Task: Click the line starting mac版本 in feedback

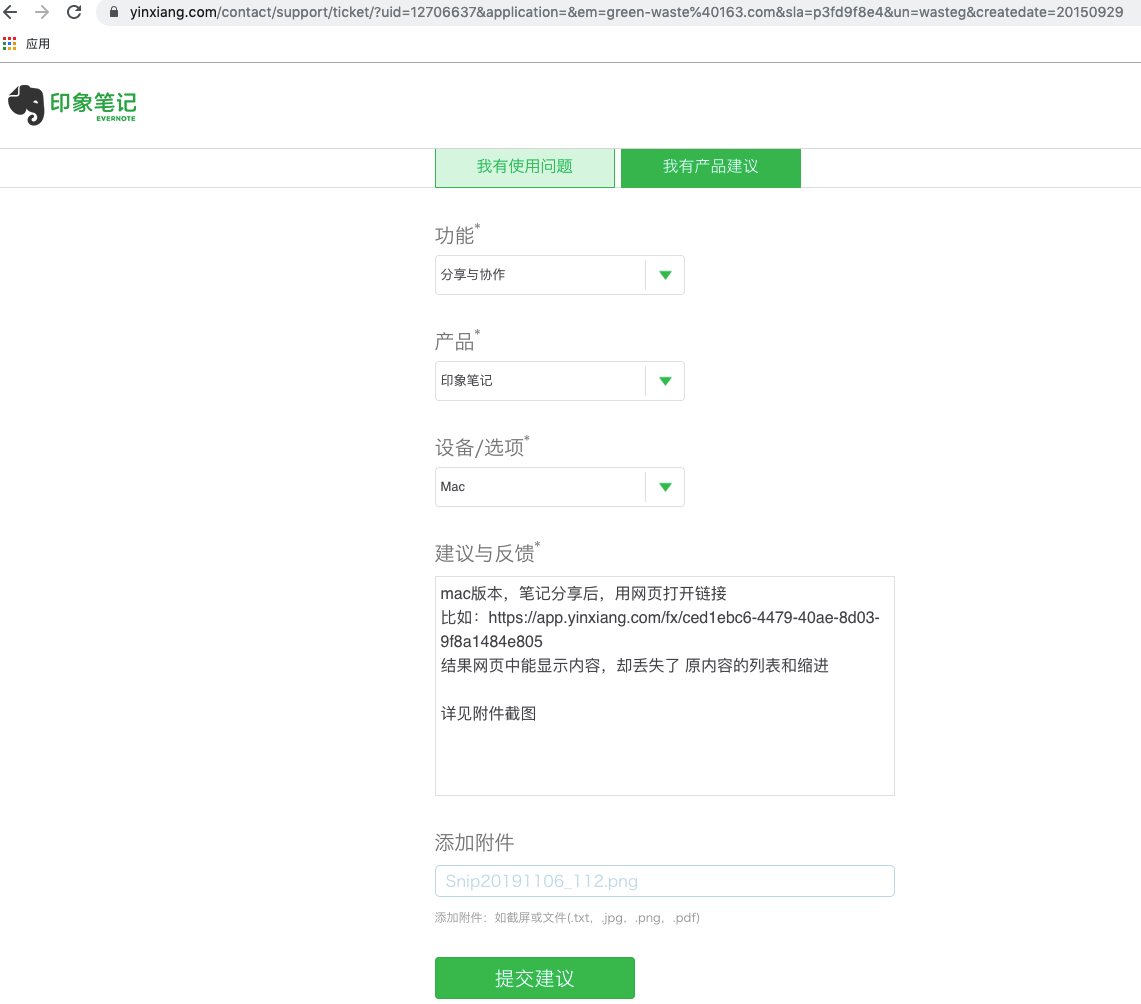Action: tap(584, 594)
